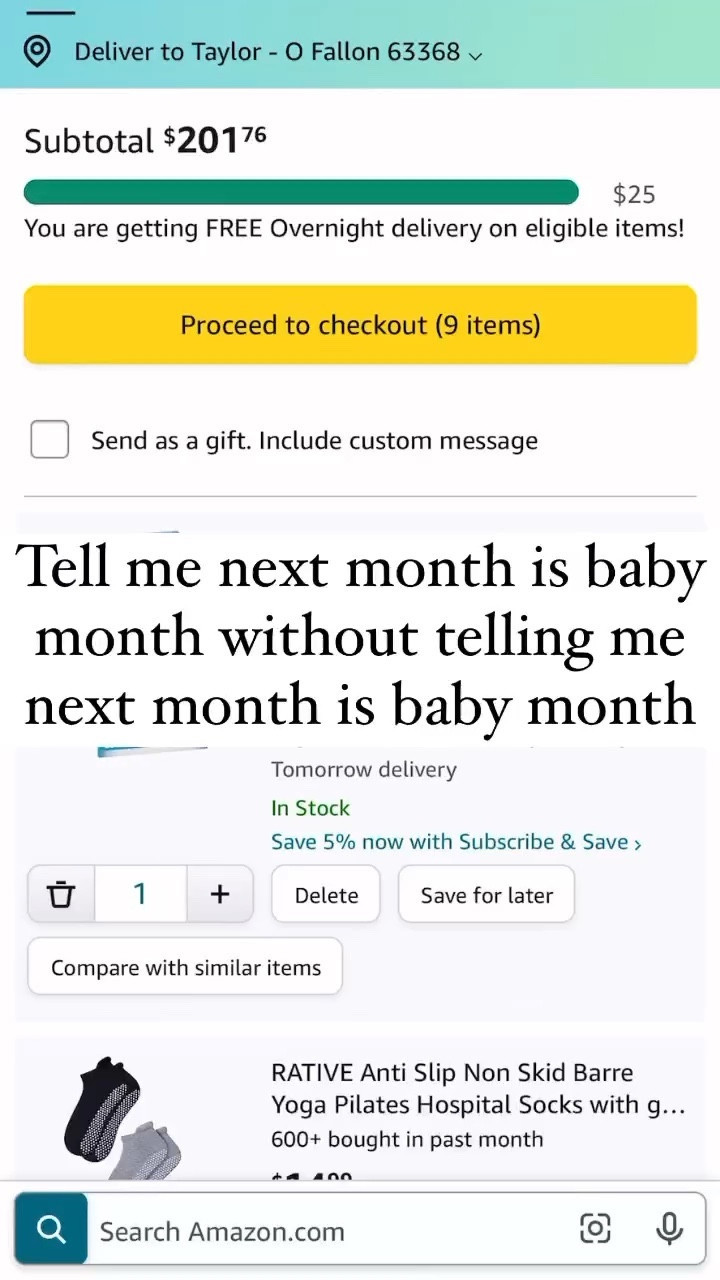
Task: Check the Send as a gift box
Action: (49, 440)
